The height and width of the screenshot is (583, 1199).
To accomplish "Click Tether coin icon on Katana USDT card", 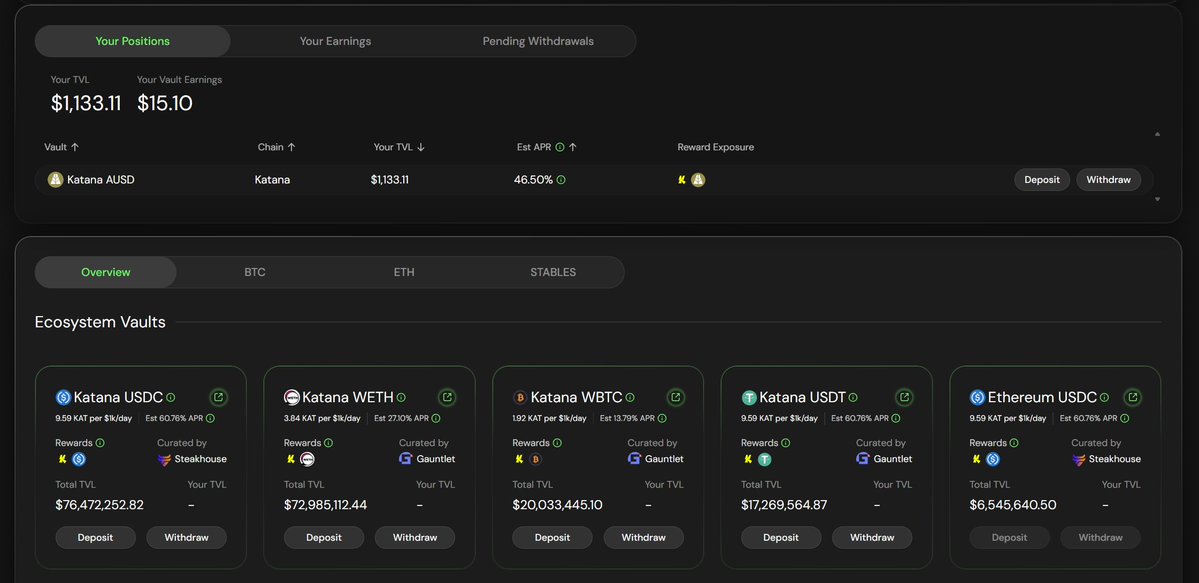I will point(749,398).
